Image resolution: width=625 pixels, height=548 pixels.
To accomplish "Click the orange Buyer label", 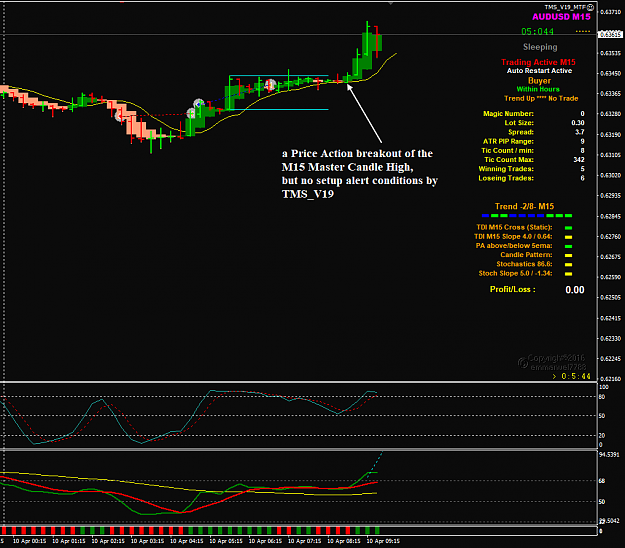I will tap(539, 81).
